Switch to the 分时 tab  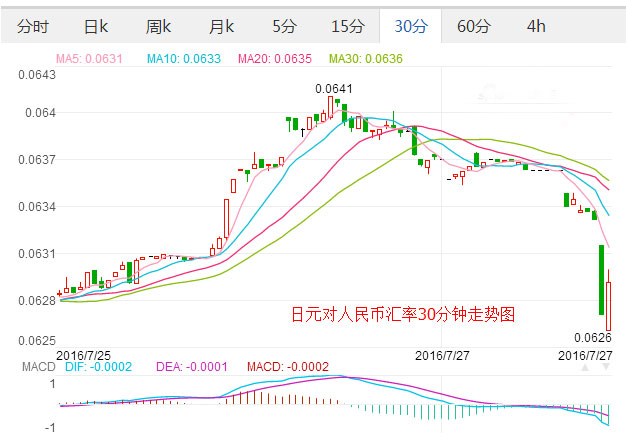click(32, 26)
